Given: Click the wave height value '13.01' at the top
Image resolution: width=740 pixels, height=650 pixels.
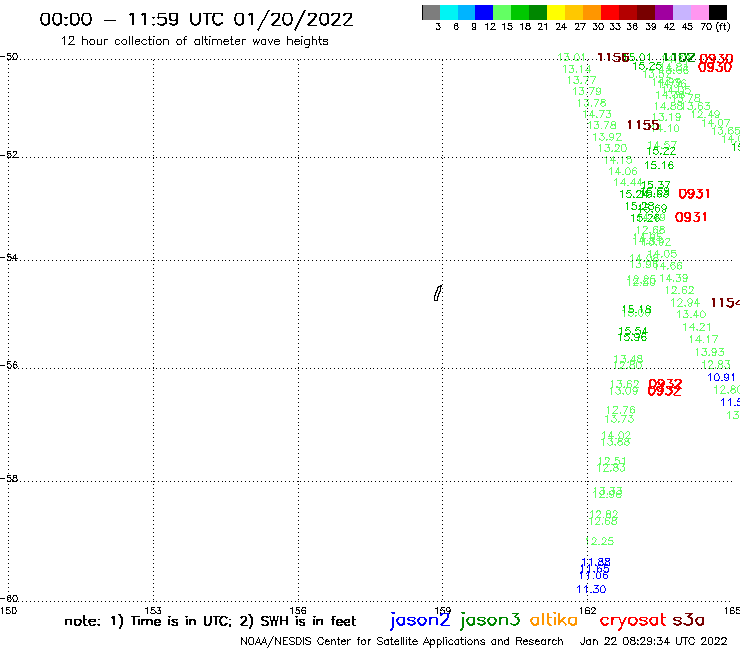Looking at the screenshot, I should point(571,57).
